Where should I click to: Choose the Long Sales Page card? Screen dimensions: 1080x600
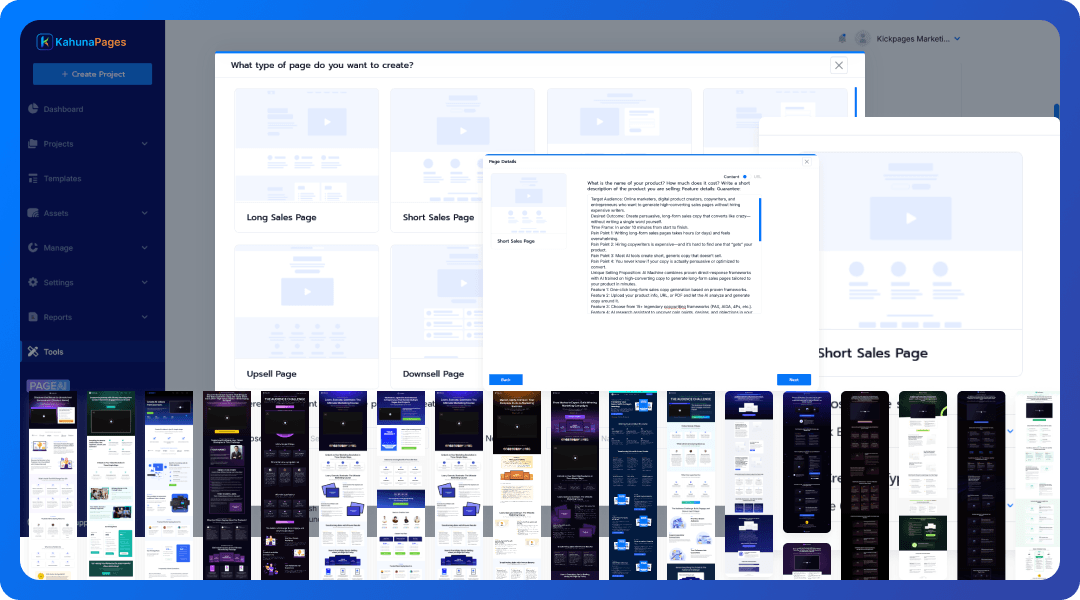tap(307, 159)
